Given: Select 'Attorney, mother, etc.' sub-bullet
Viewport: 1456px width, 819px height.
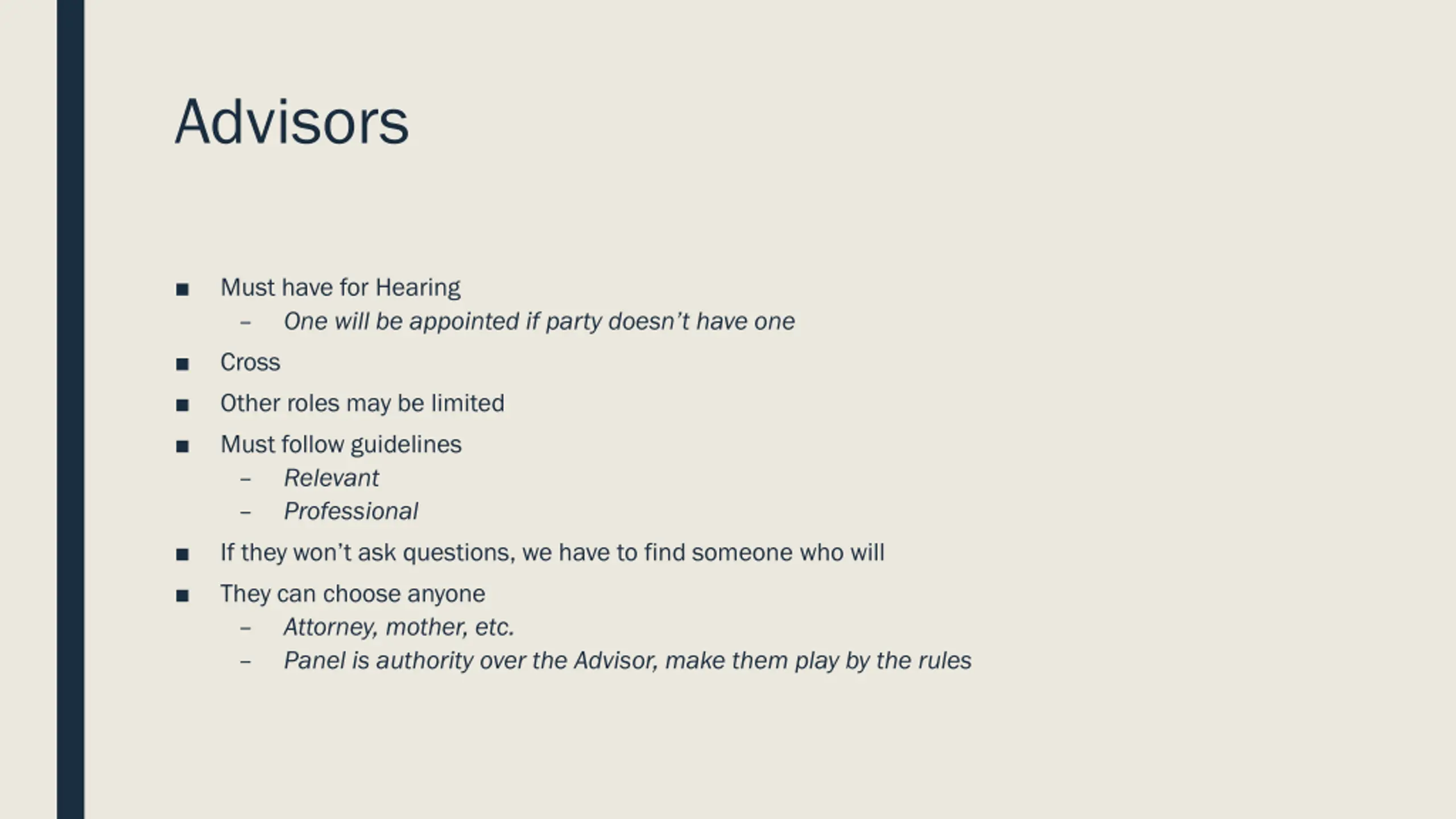Looking at the screenshot, I should [399, 627].
